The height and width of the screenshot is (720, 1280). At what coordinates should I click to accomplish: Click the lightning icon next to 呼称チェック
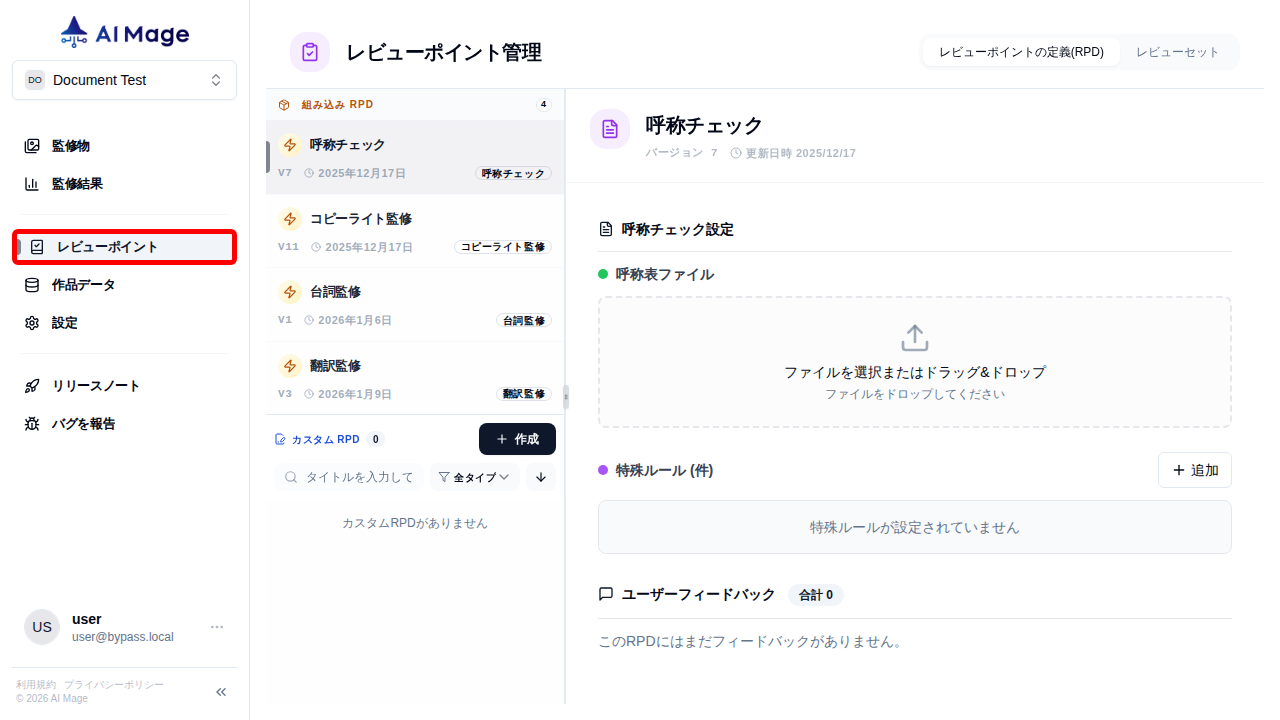point(290,144)
